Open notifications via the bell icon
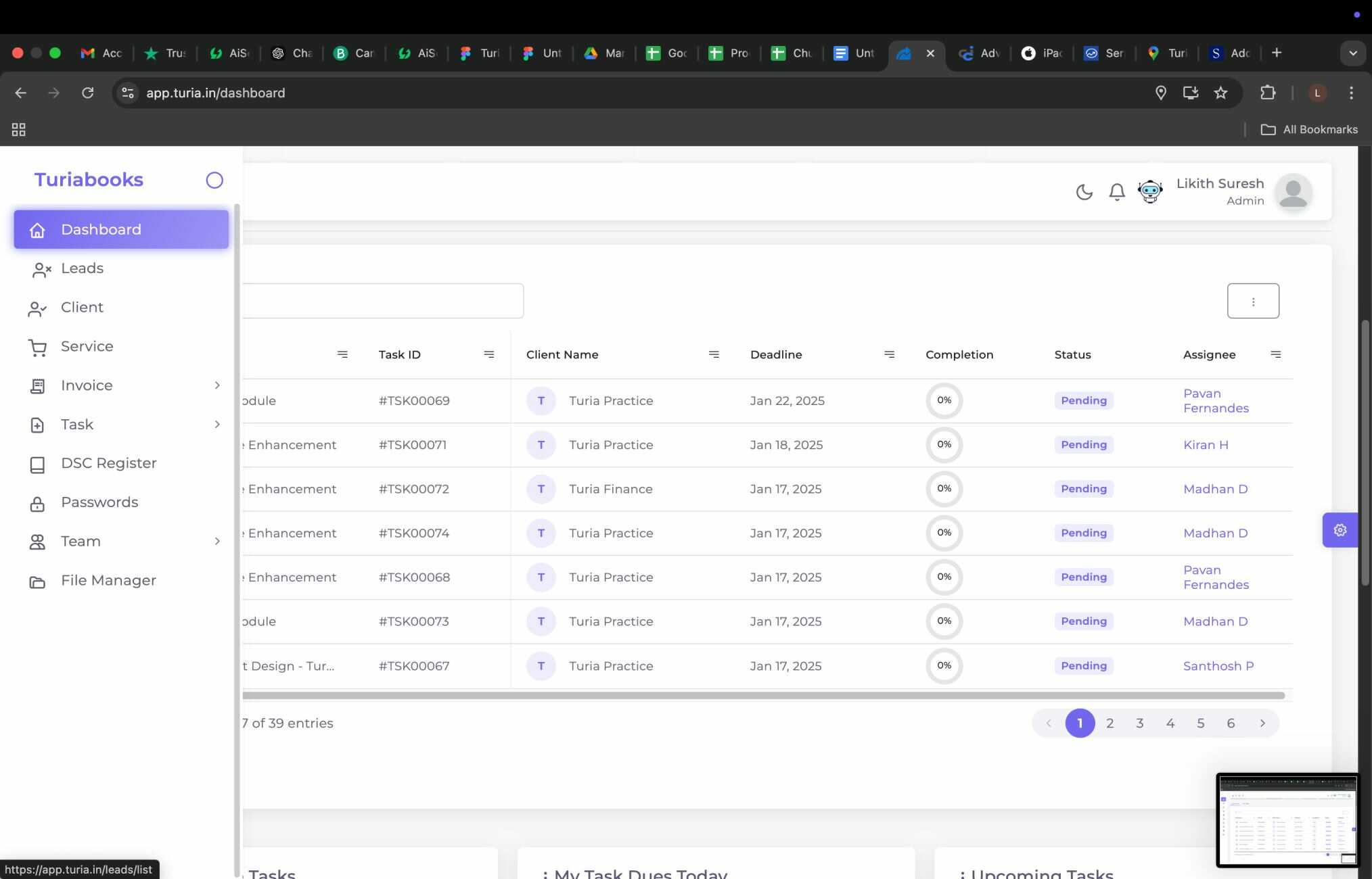This screenshot has width=1372, height=879. pyautogui.click(x=1117, y=192)
